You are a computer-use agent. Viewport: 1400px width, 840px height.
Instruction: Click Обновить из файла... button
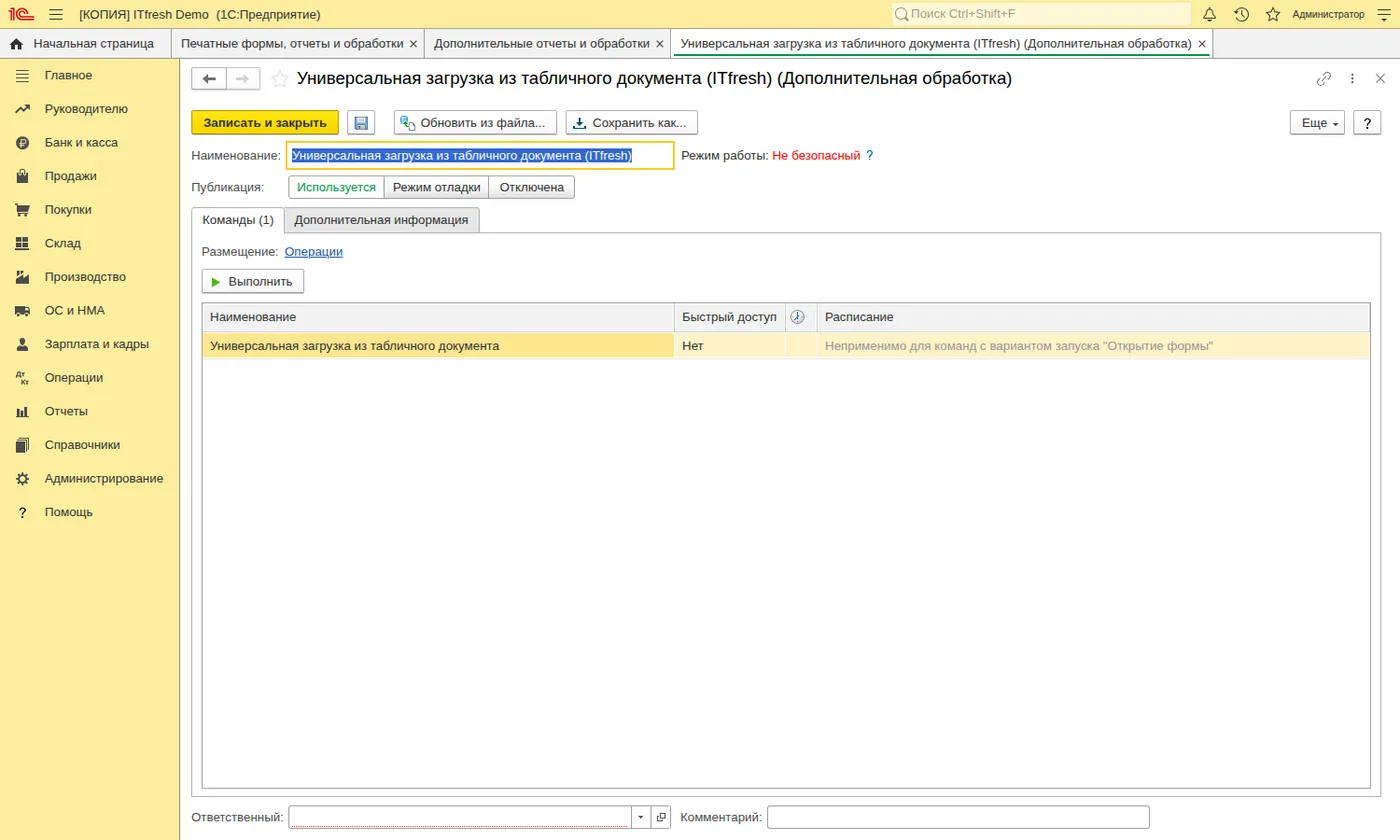click(475, 123)
